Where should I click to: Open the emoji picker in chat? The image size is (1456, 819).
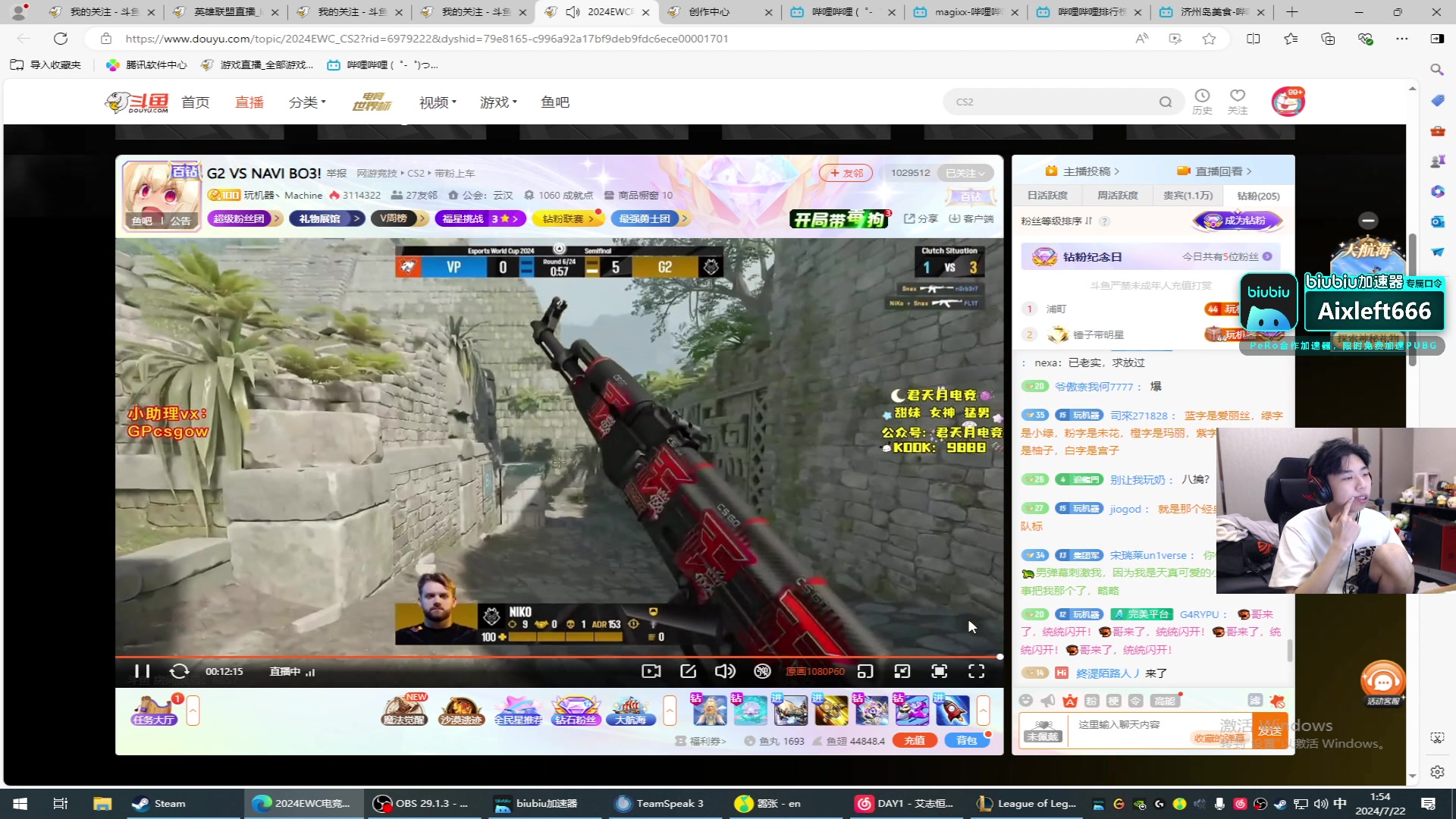pos(1026,701)
